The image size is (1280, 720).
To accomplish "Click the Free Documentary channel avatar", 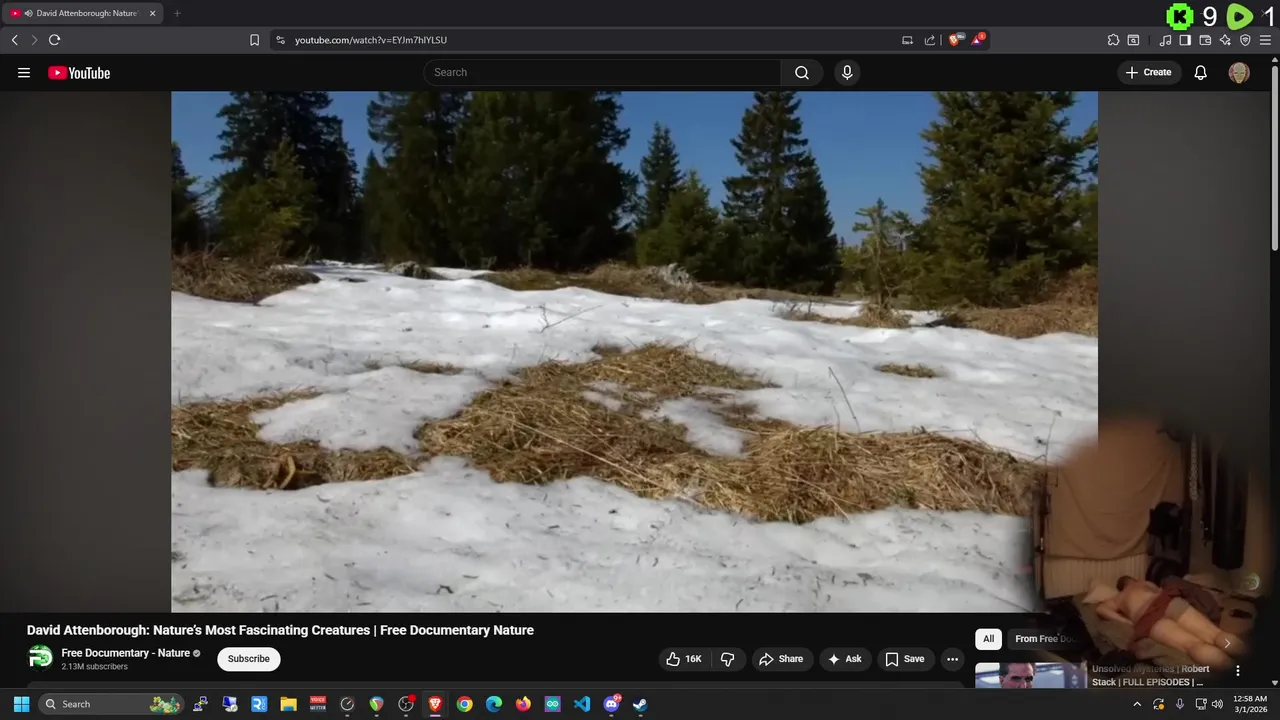I will [x=40, y=657].
